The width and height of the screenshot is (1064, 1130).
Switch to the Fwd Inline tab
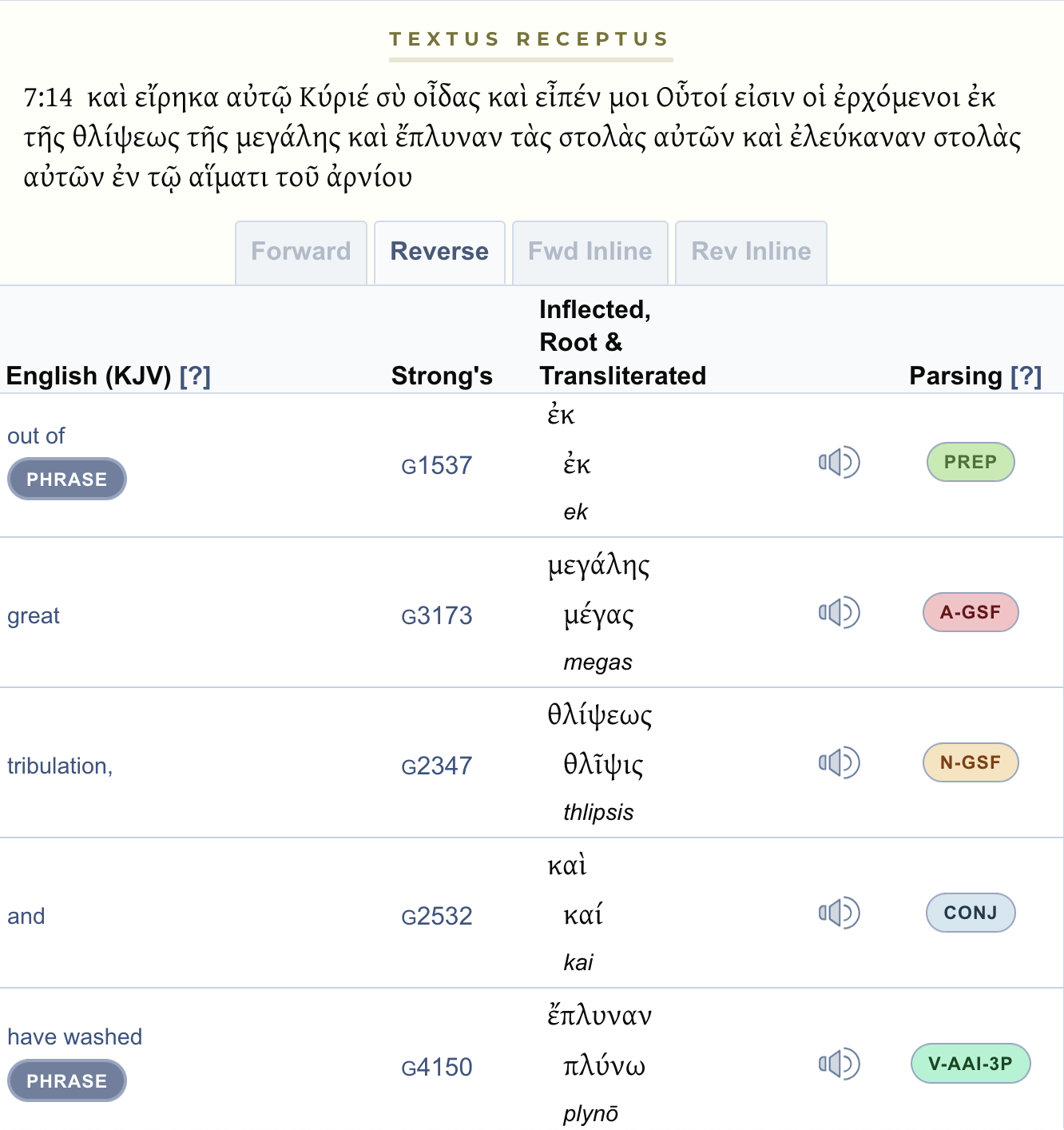590,253
